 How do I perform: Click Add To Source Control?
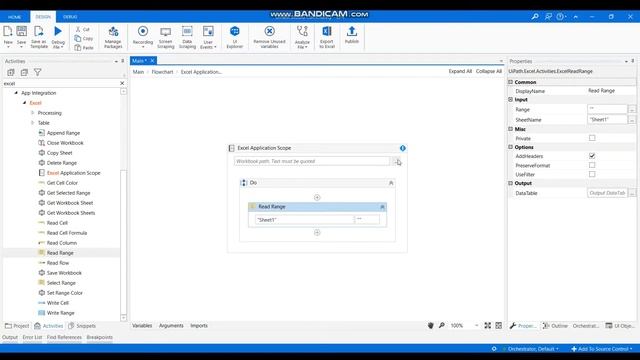point(602,349)
